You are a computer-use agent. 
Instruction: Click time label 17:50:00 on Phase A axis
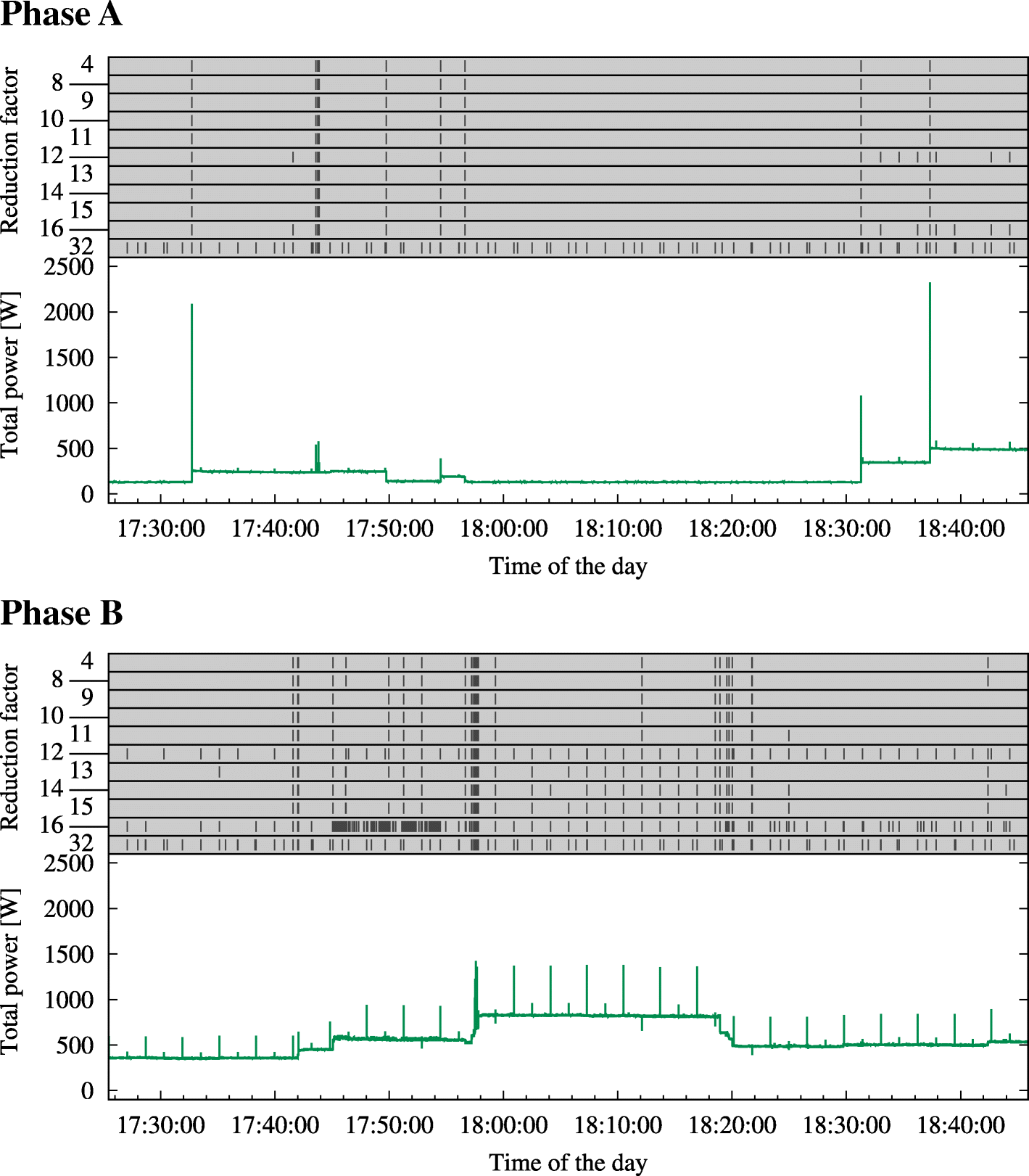pyautogui.click(x=389, y=528)
